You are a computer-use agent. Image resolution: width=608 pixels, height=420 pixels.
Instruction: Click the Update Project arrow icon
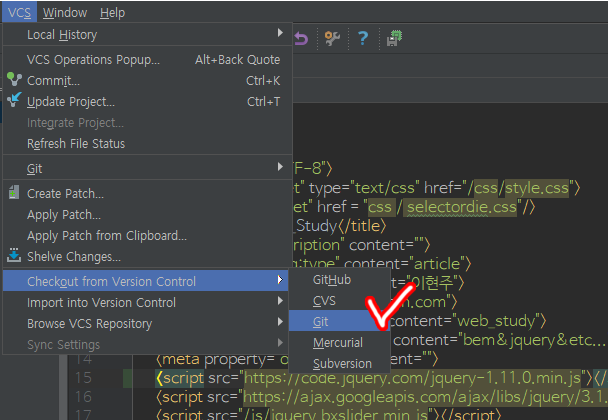pyautogui.click(x=14, y=100)
